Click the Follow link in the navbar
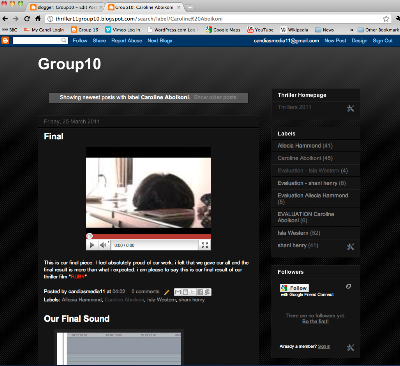 [80, 41]
